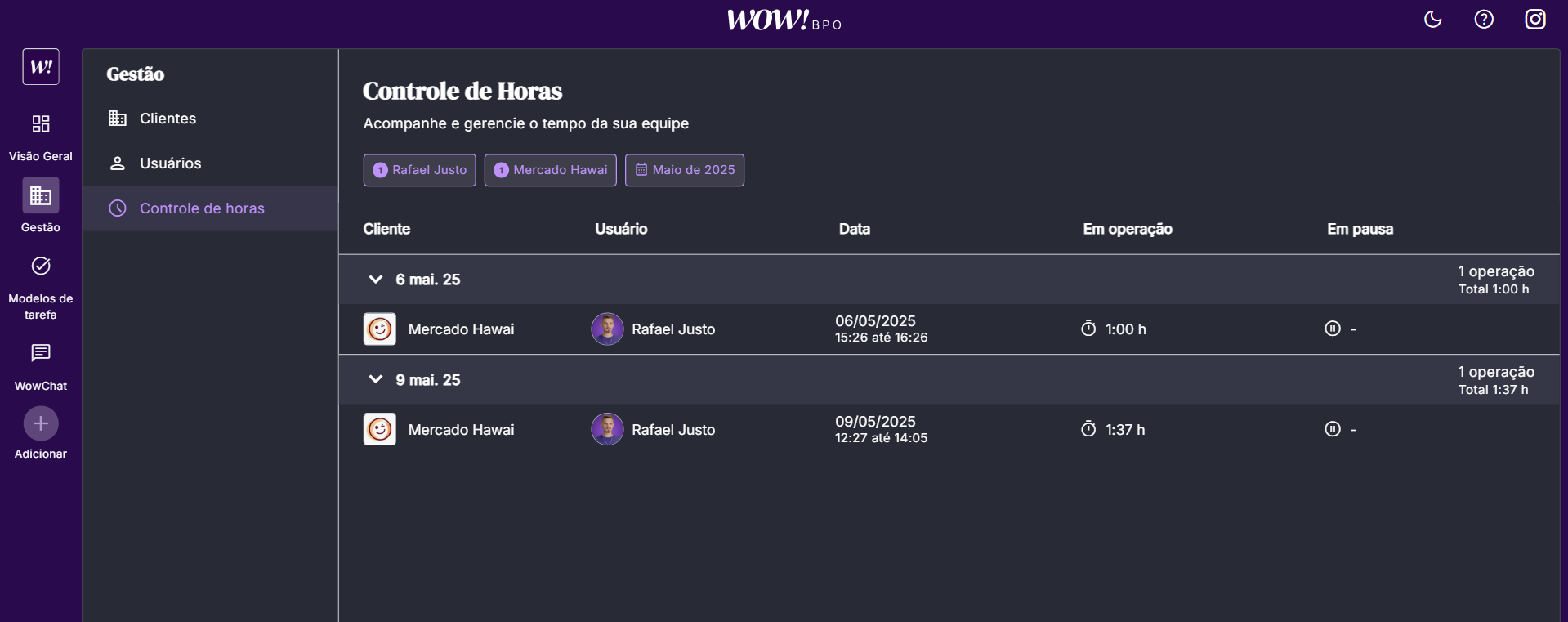Select the Gestão sidebar icon
The height and width of the screenshot is (622, 1568).
41,196
